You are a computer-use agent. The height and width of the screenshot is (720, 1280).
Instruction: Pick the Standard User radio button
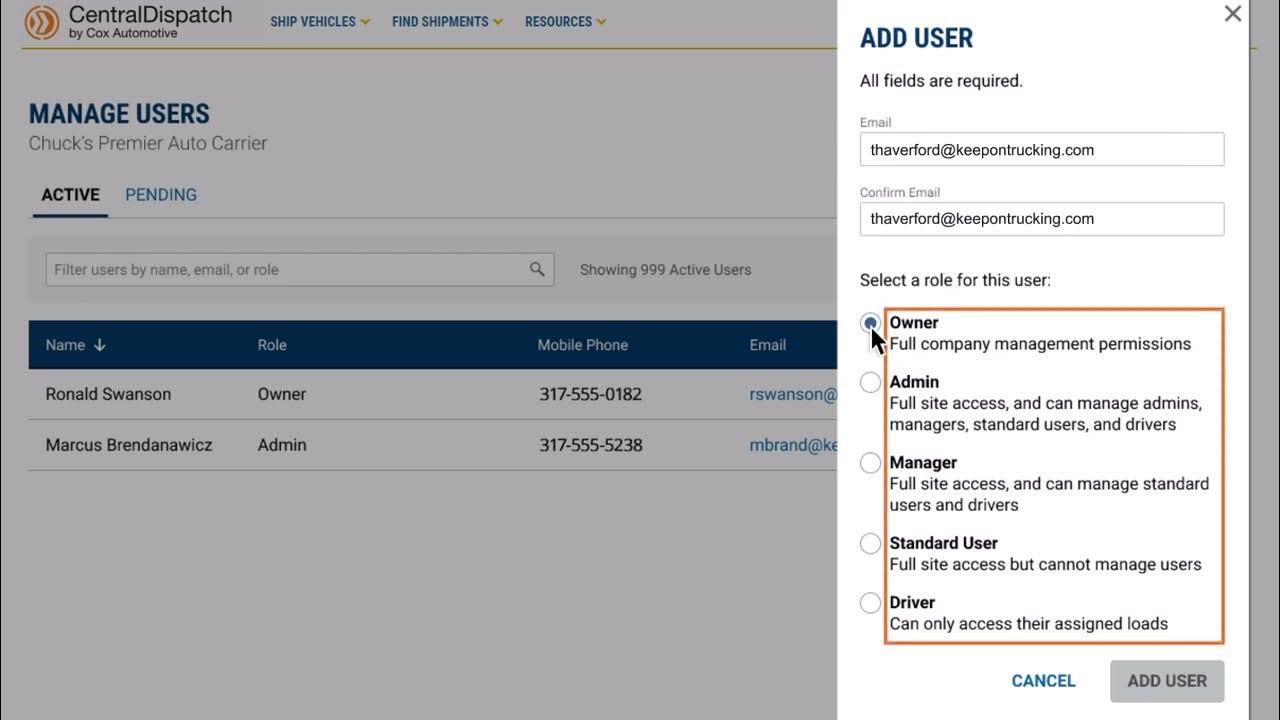click(x=870, y=543)
